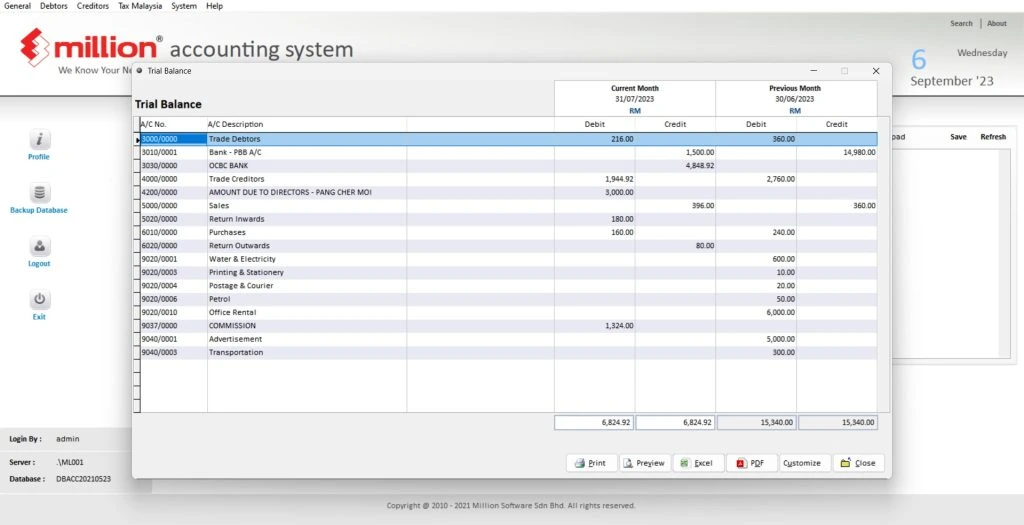Click the Logout user icon
The height and width of the screenshot is (525, 1024).
coord(39,247)
